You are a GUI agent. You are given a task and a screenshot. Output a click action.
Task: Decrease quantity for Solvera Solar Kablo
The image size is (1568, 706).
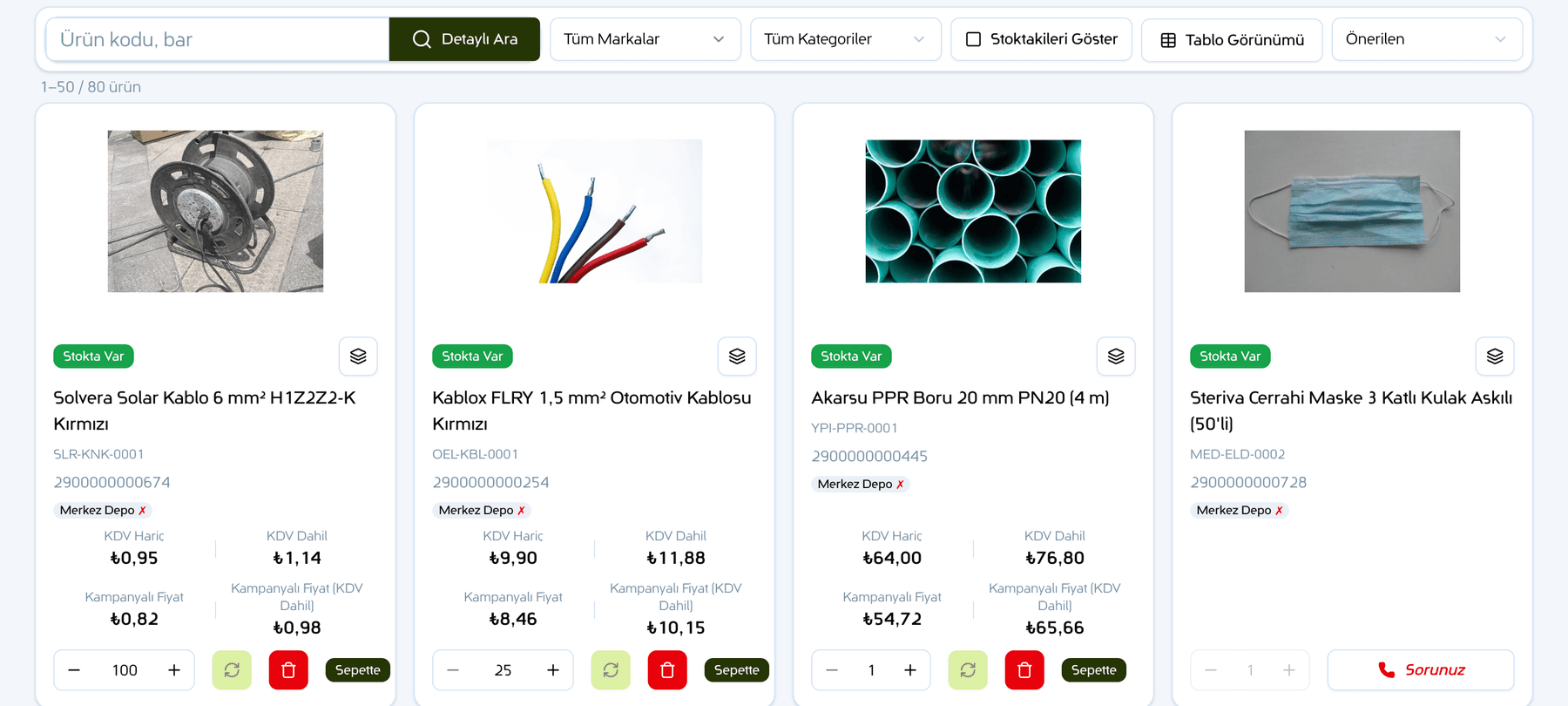74,670
